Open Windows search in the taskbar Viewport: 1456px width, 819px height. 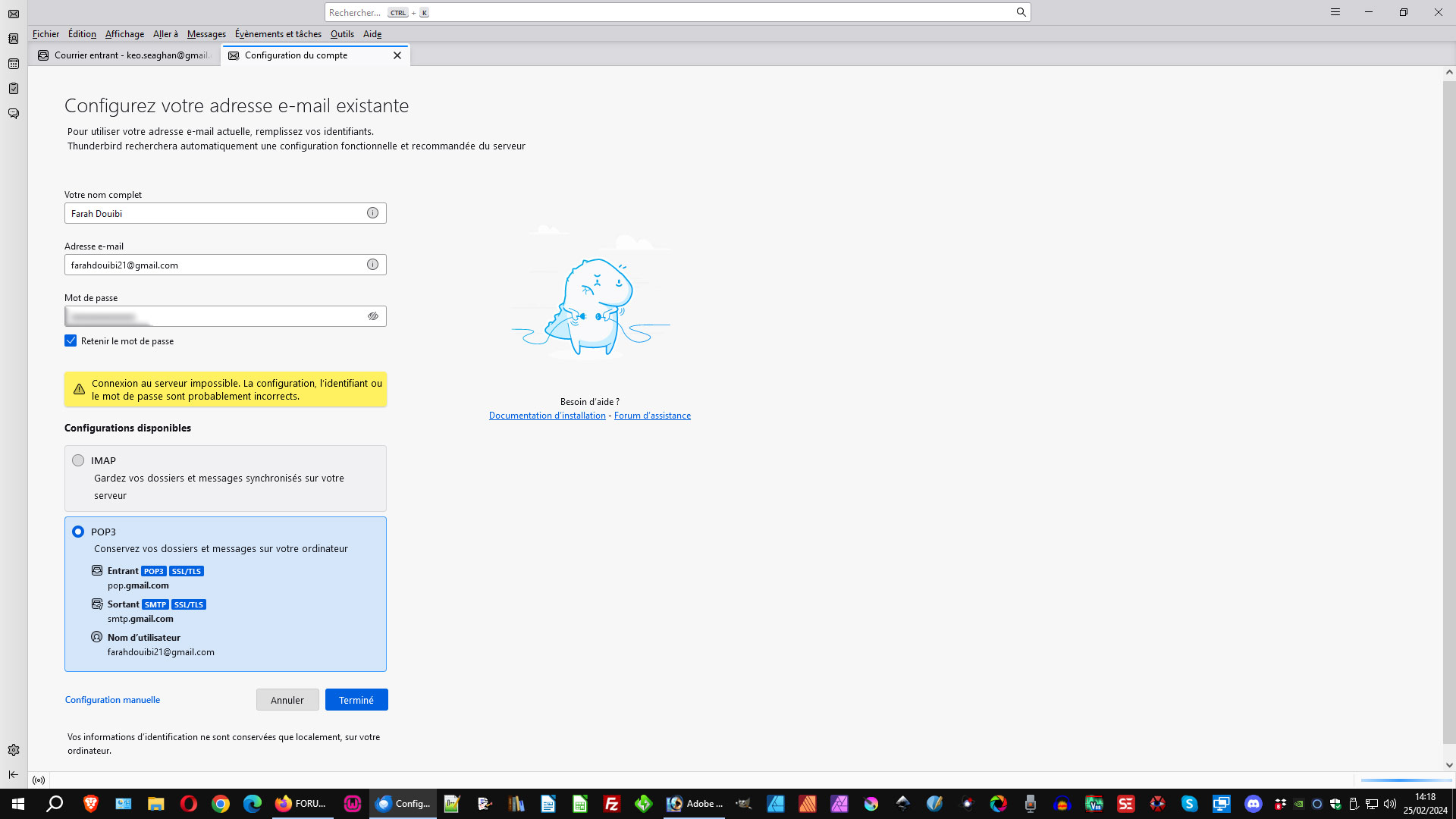coord(55,804)
